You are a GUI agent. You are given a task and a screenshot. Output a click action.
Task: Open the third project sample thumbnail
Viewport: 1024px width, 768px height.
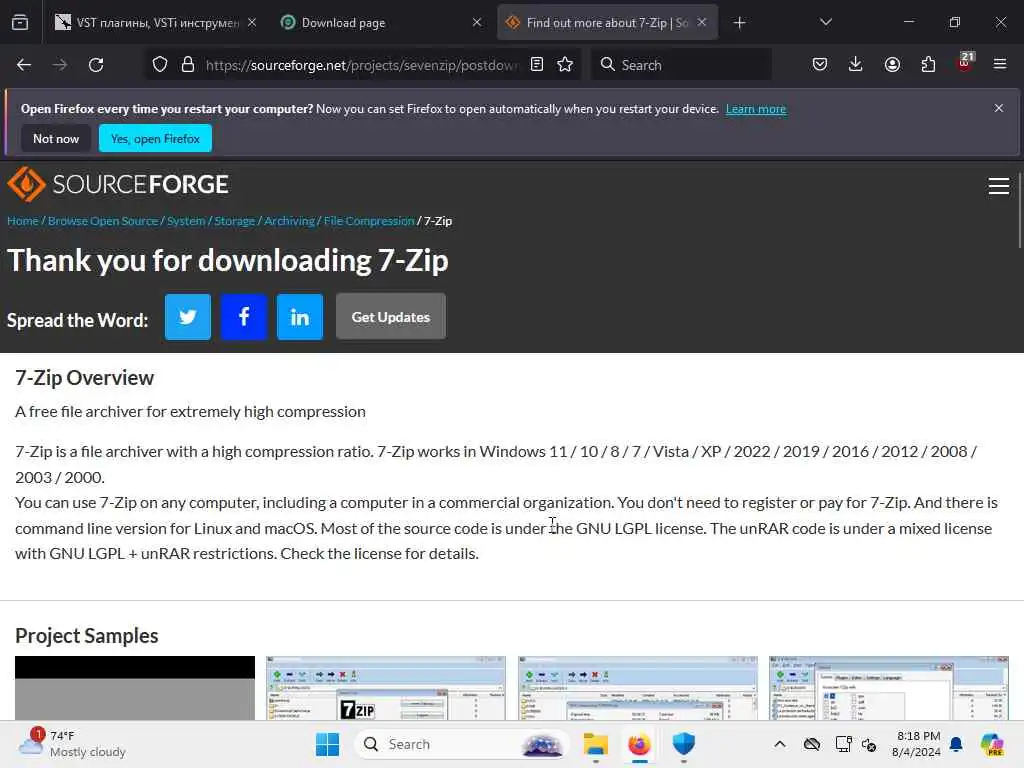[637, 688]
